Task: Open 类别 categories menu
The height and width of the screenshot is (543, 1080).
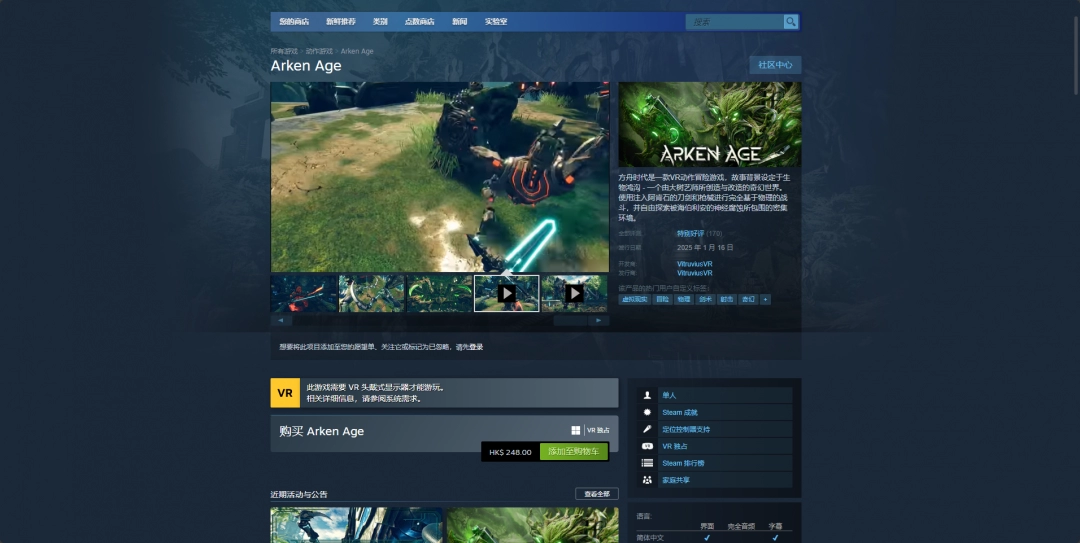Action: (380, 22)
